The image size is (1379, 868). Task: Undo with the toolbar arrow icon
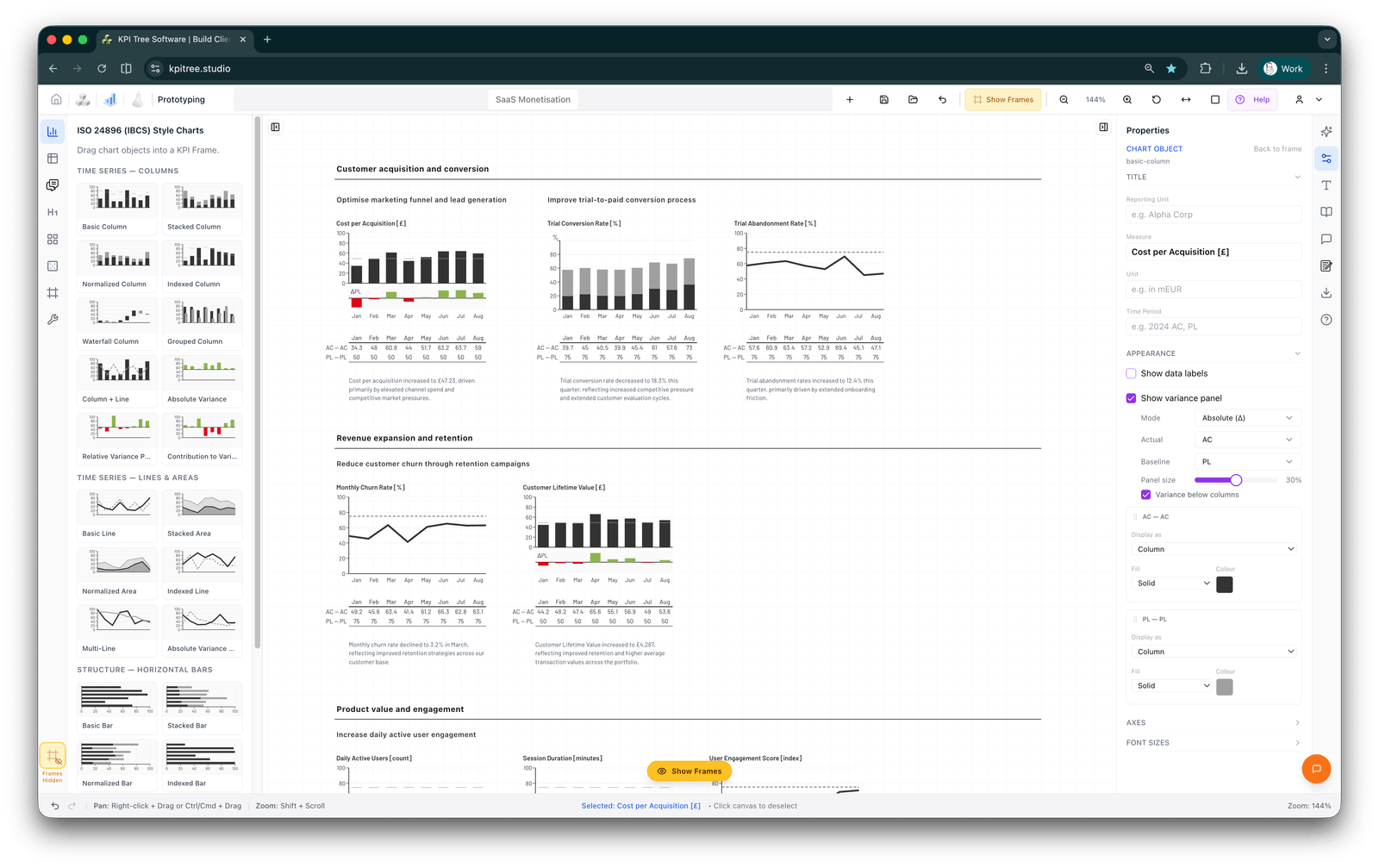(x=942, y=99)
